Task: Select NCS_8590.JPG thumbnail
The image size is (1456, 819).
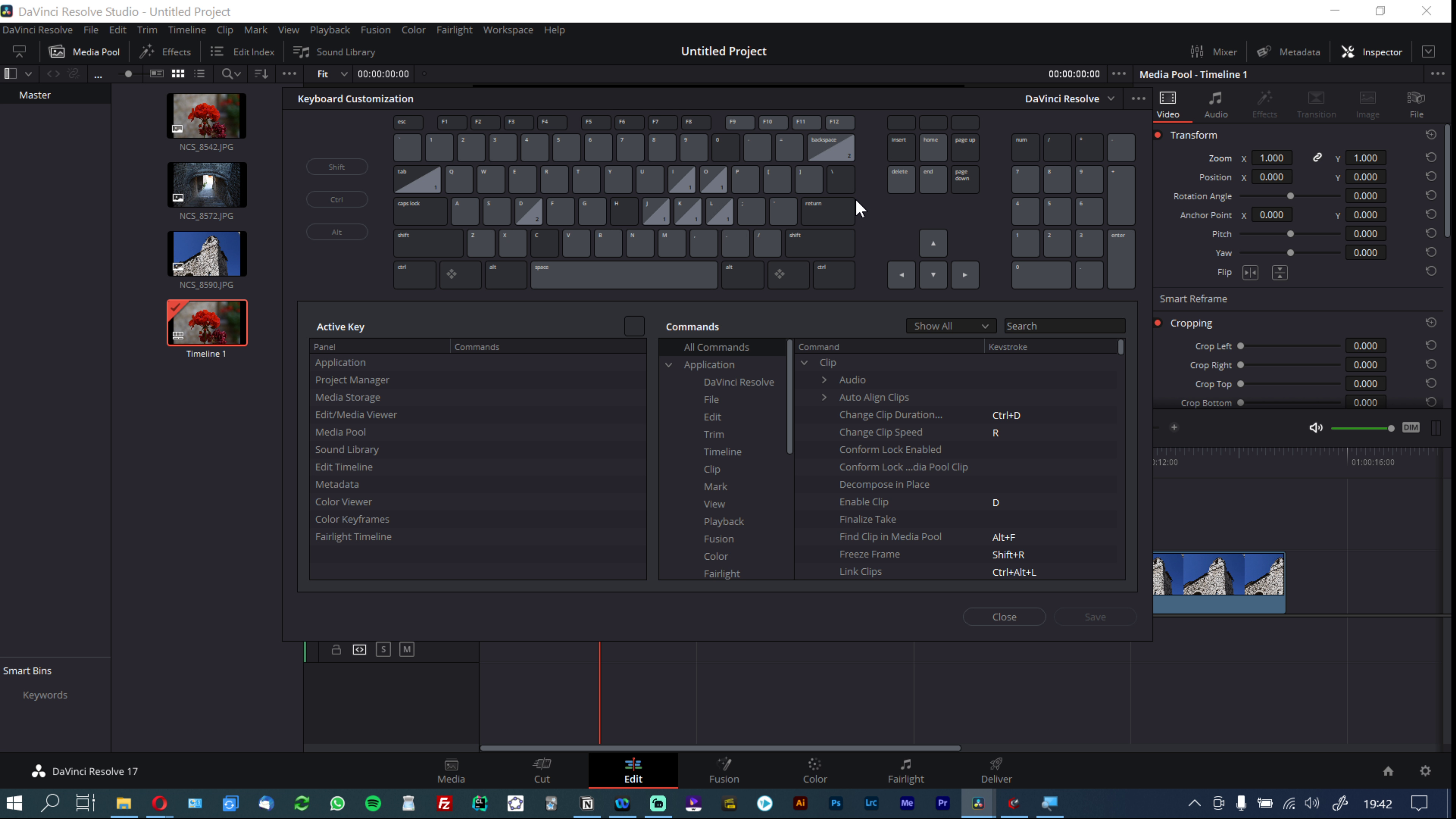Action: 207,254
